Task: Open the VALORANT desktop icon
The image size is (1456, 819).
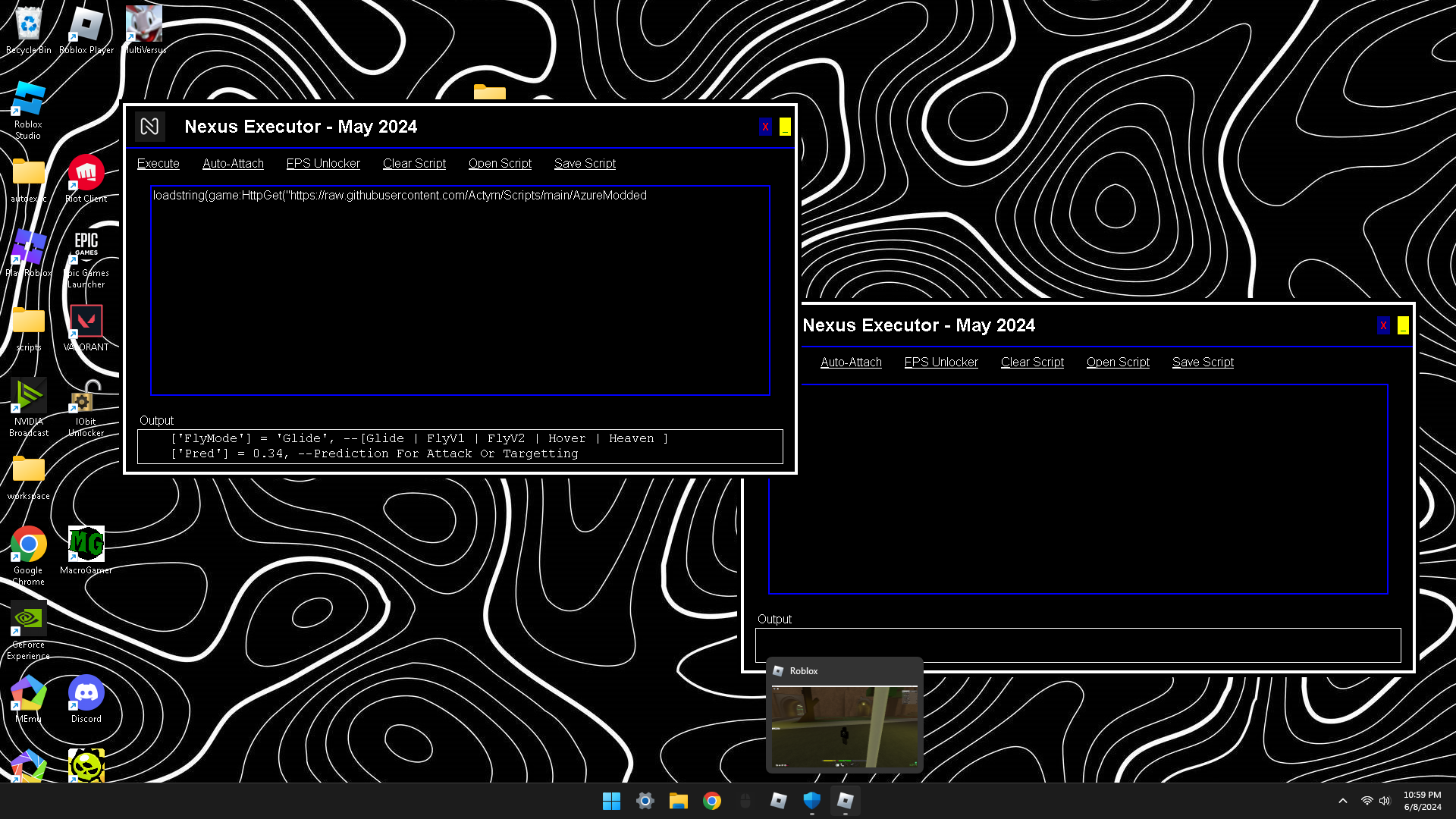Action: click(x=86, y=322)
